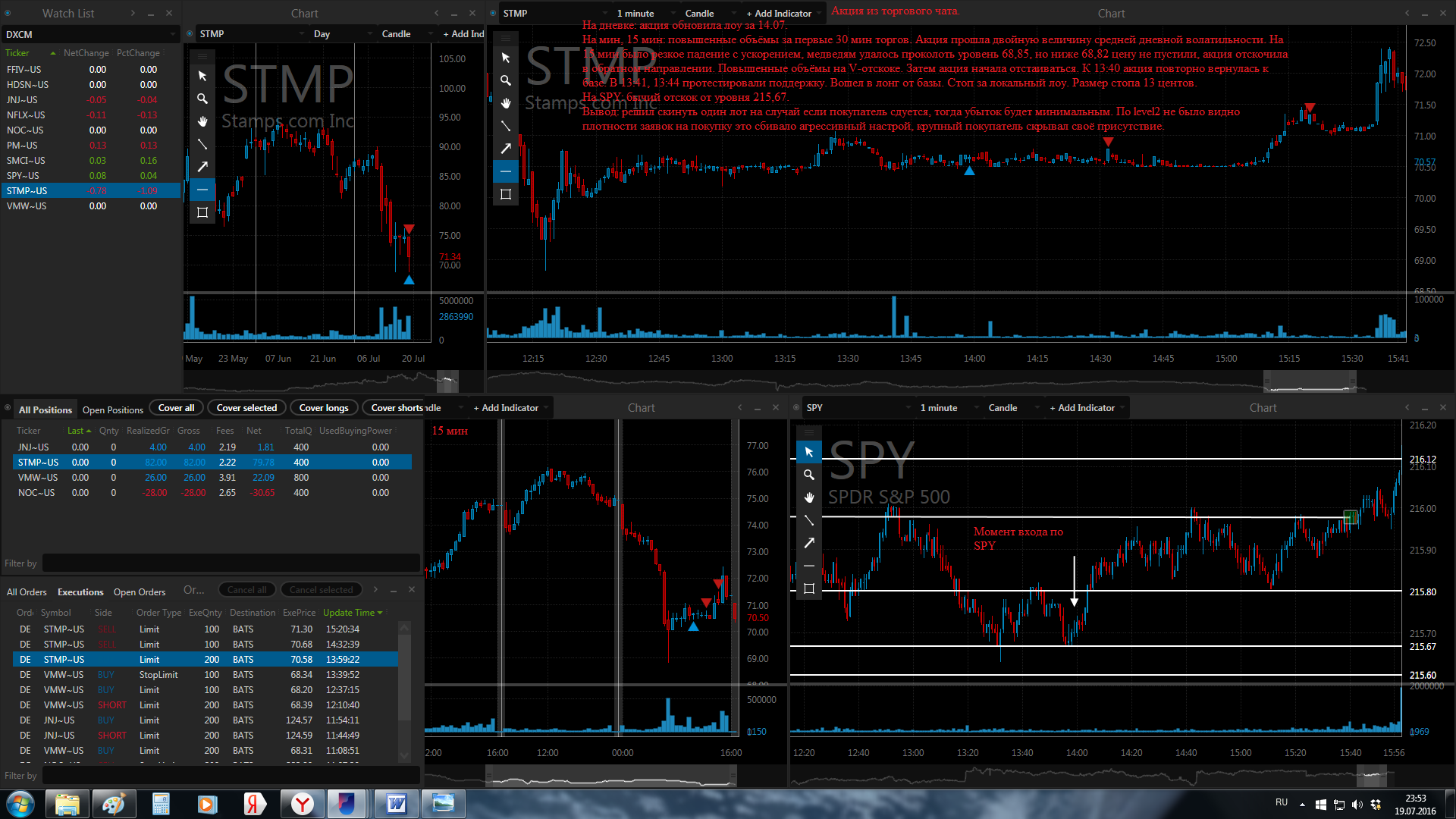The height and width of the screenshot is (819, 1456).
Task: Select horizontal line tool in SPY chart
Action: (808, 566)
